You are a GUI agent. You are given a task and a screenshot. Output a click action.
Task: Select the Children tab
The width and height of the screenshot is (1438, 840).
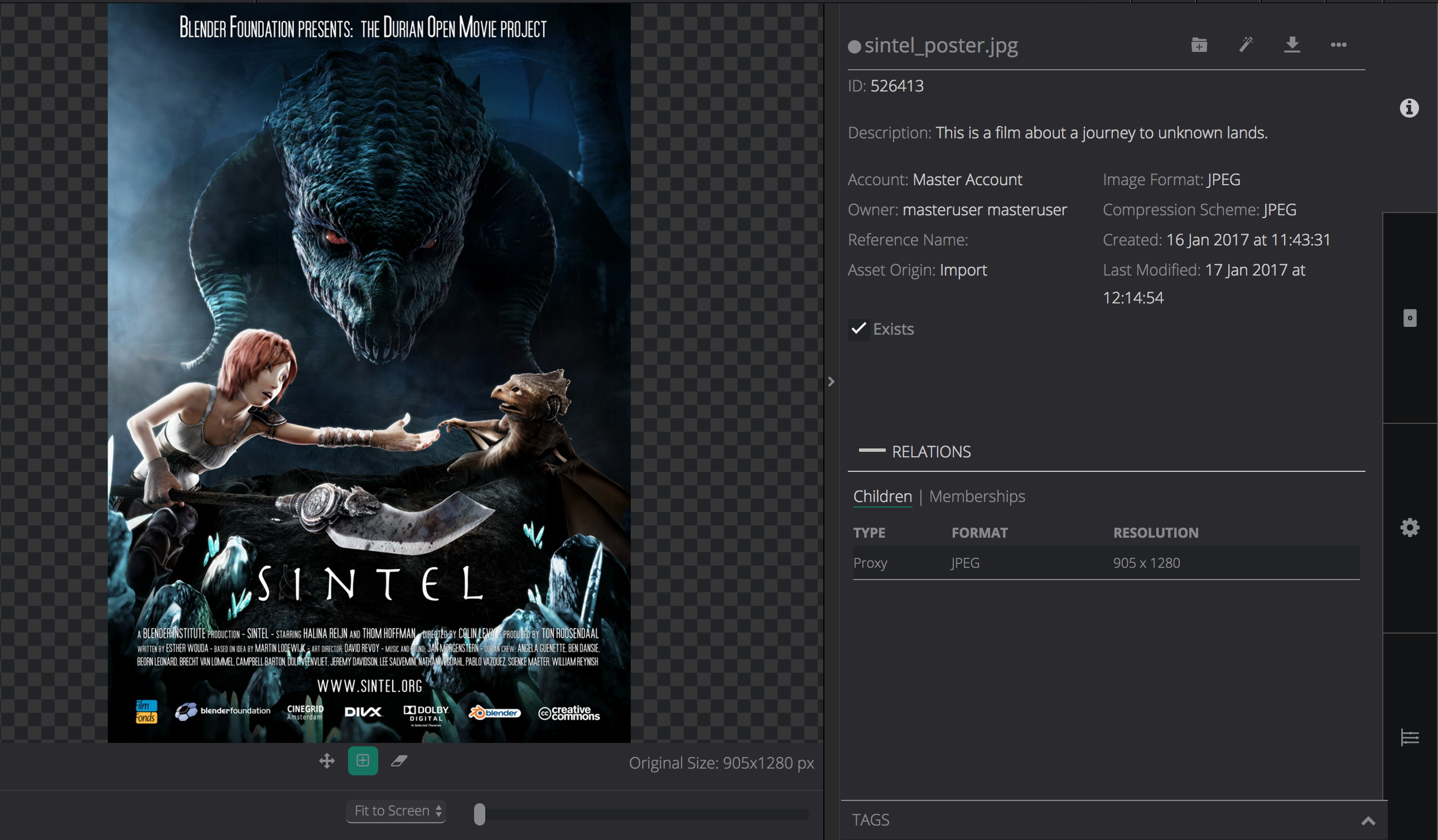(882, 496)
